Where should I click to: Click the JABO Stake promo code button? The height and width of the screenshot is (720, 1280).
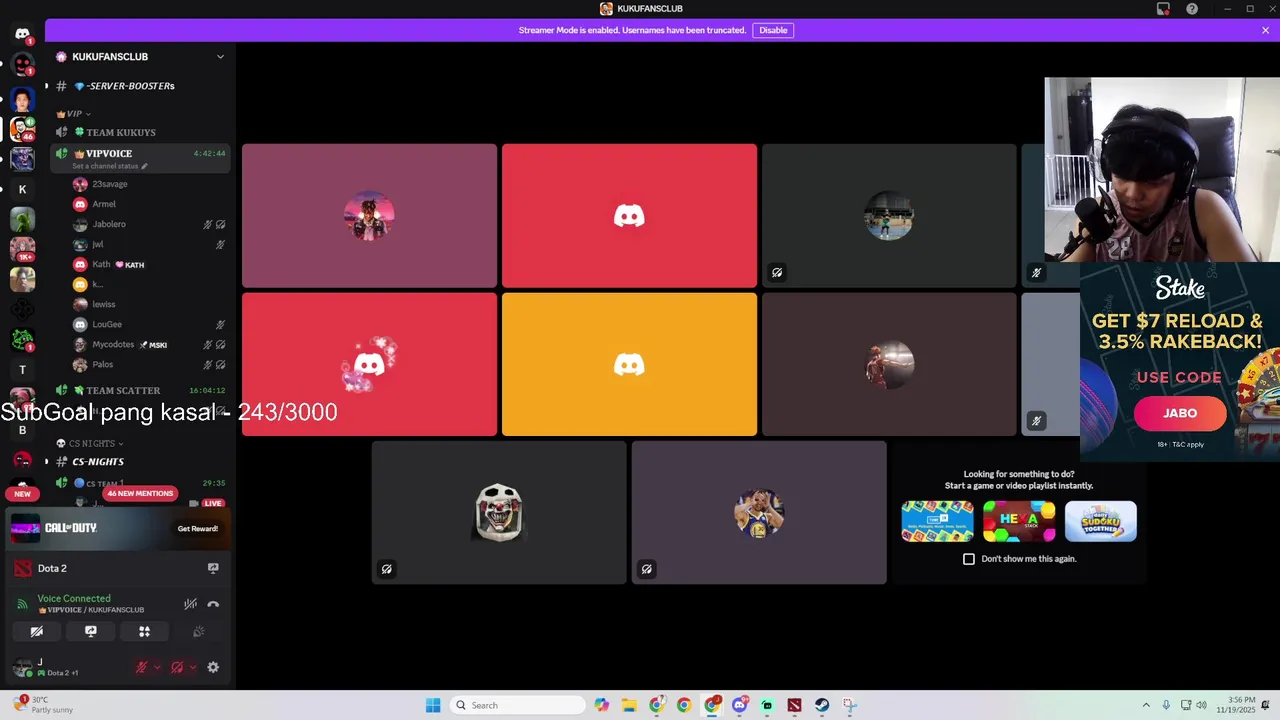1180,413
